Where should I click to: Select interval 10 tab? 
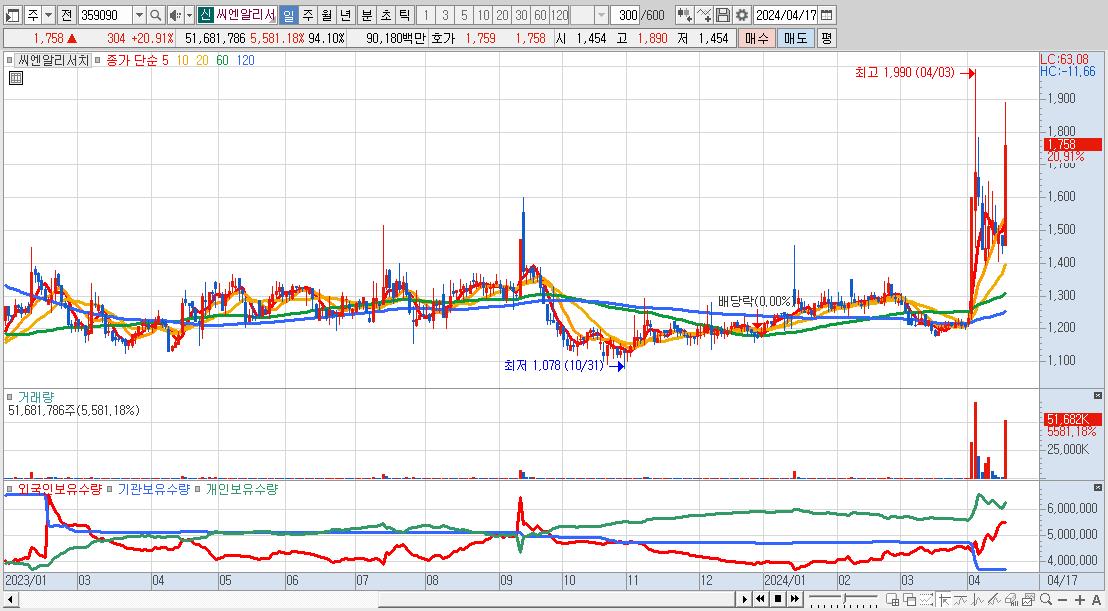click(483, 15)
